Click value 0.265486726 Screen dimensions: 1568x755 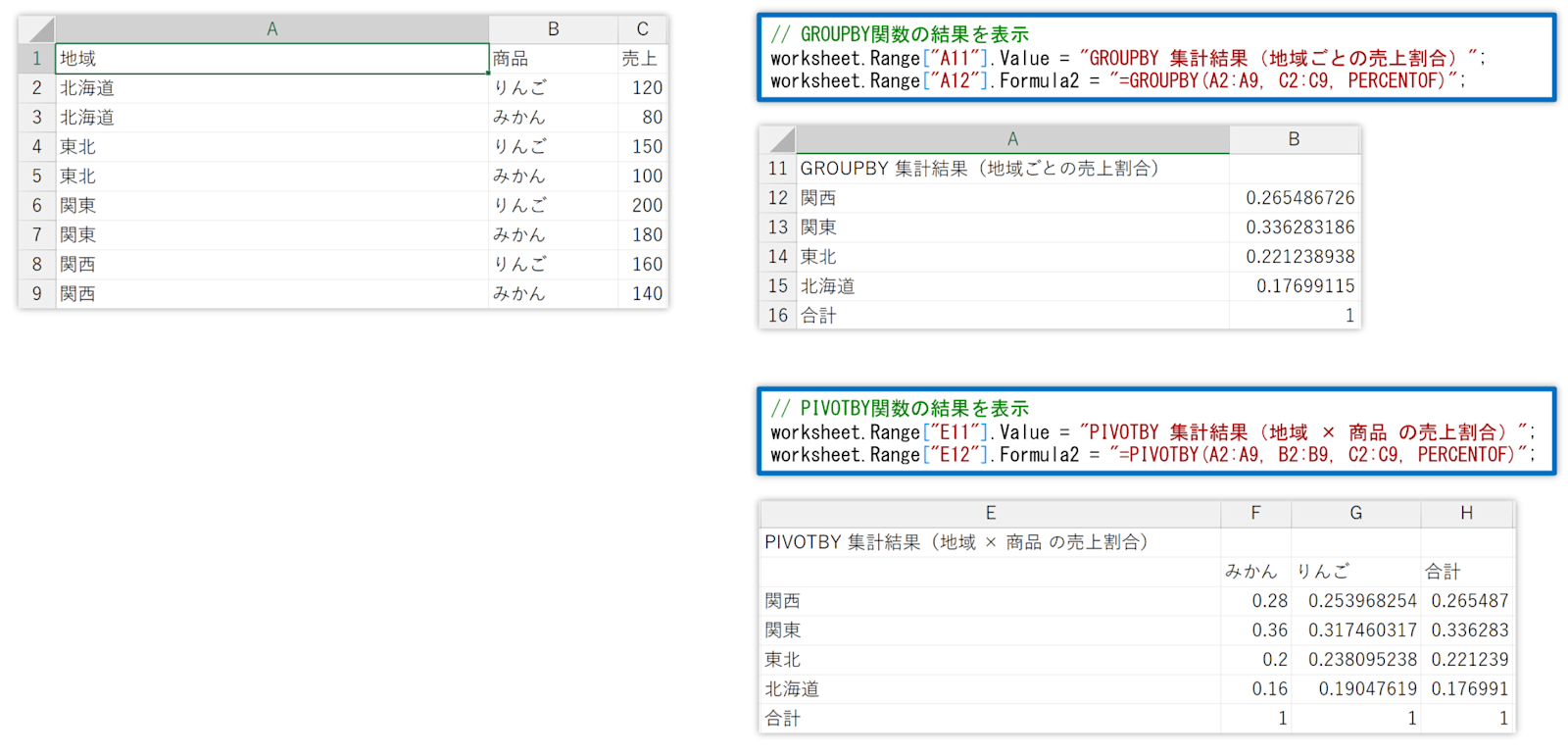click(x=1295, y=198)
